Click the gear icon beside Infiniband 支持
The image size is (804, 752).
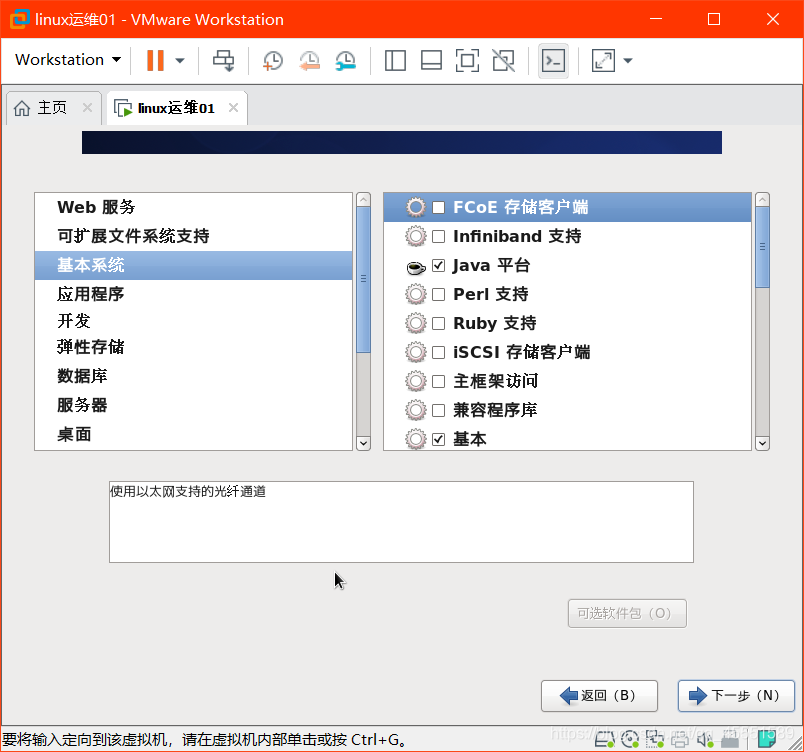point(416,236)
